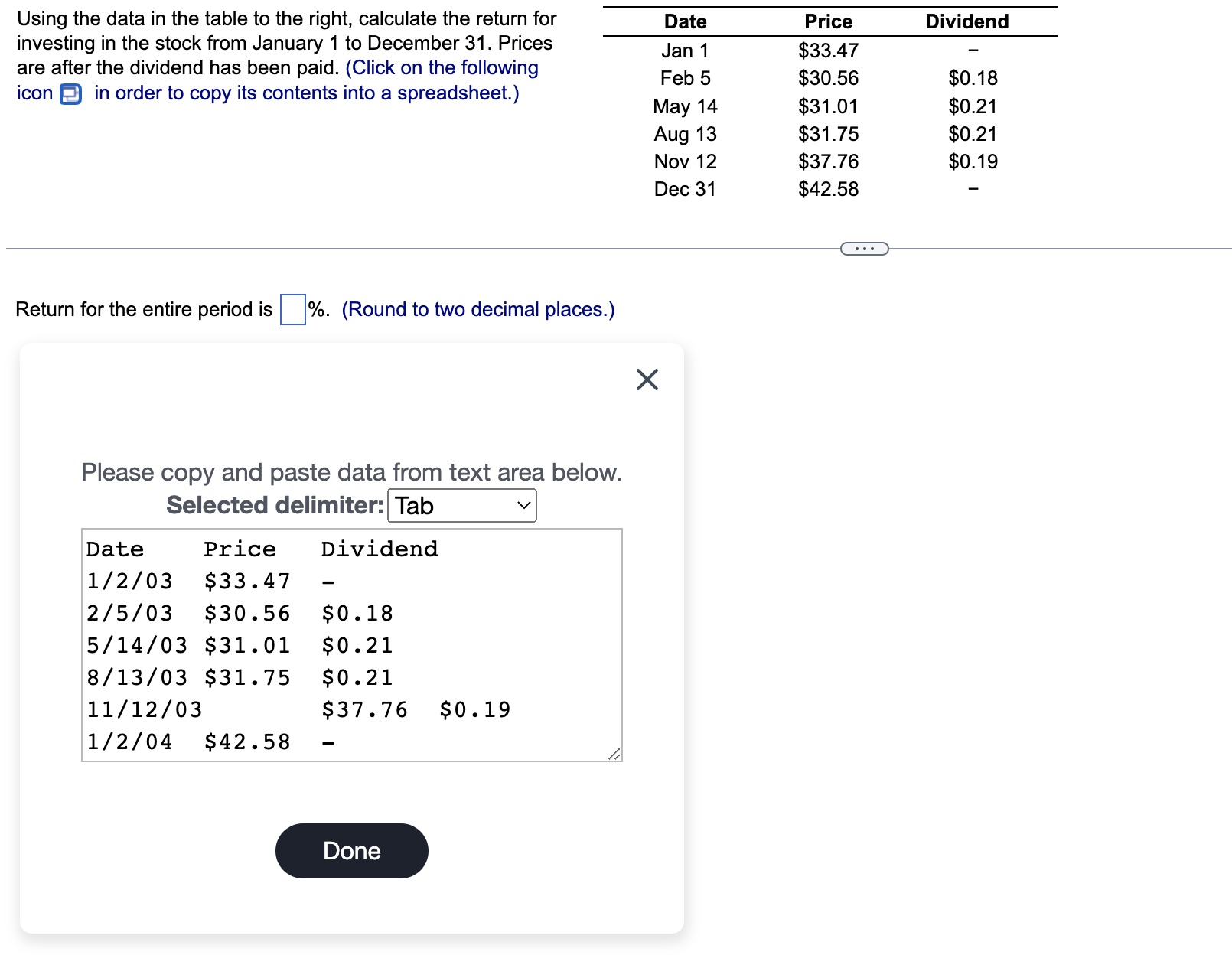Click the three-dot expander on the divider line
The image size is (1232, 955).
864,247
